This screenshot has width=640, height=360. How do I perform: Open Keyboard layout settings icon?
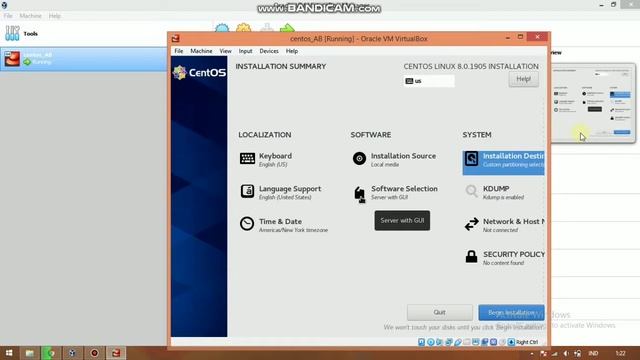247,158
